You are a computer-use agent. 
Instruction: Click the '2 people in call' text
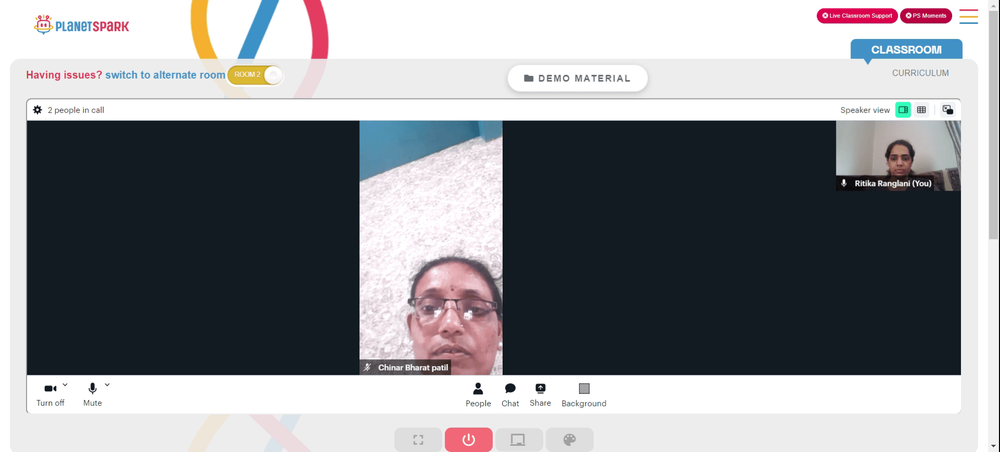[x=76, y=110]
